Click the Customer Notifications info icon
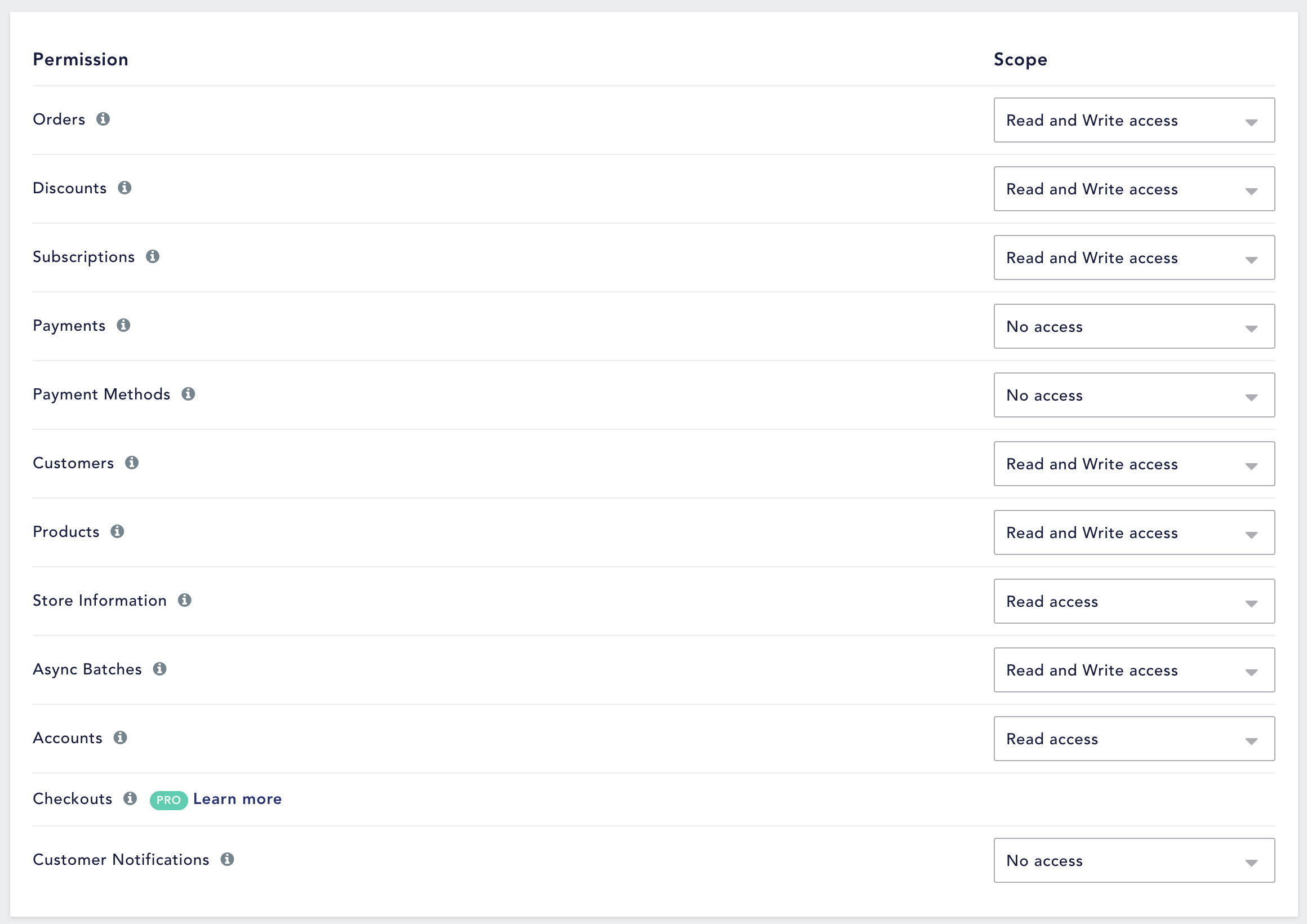This screenshot has height=924, width=1307. [228, 860]
